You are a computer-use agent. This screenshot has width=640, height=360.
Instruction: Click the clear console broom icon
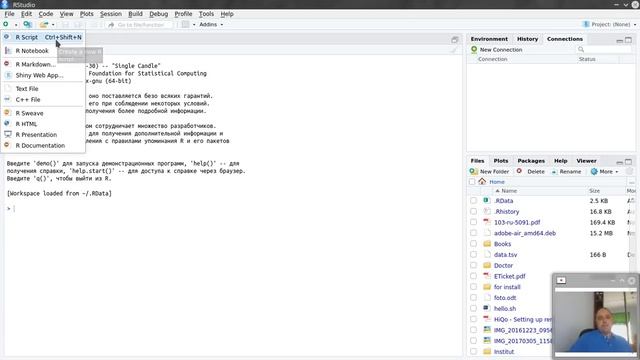[x=454, y=50]
